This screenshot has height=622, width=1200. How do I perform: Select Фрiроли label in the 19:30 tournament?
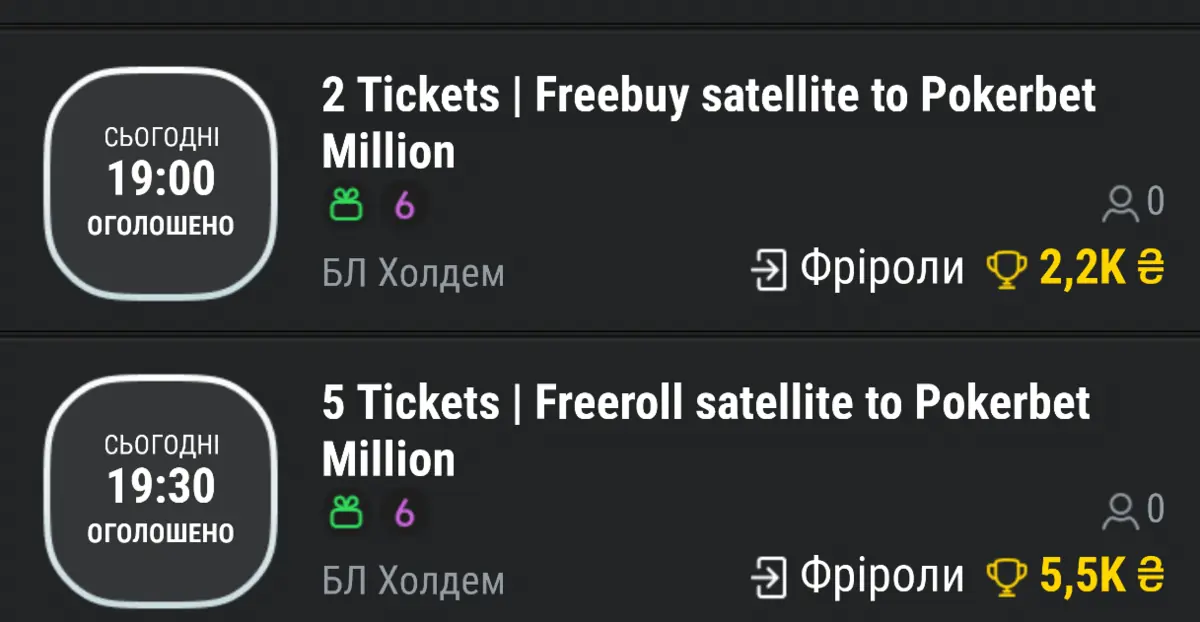pos(881,577)
